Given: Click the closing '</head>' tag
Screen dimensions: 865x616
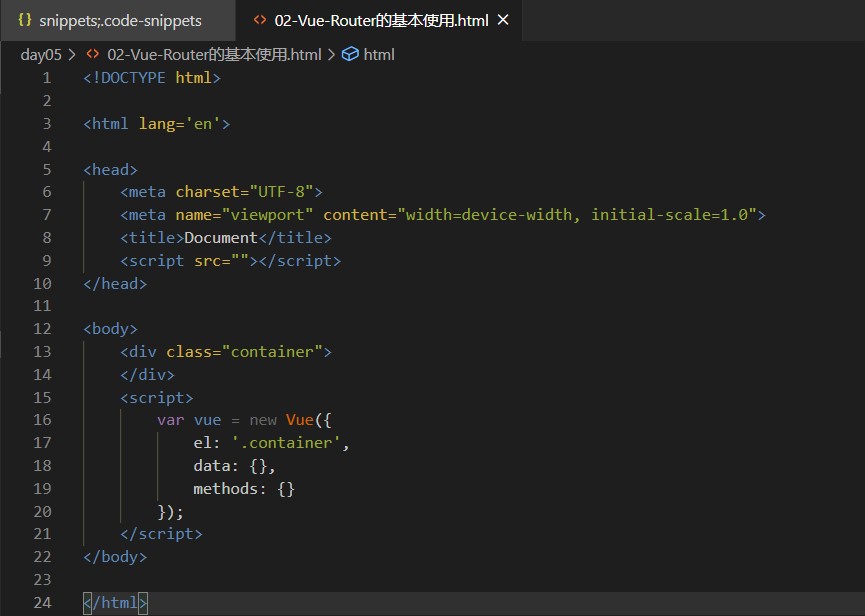Looking at the screenshot, I should pos(115,283).
